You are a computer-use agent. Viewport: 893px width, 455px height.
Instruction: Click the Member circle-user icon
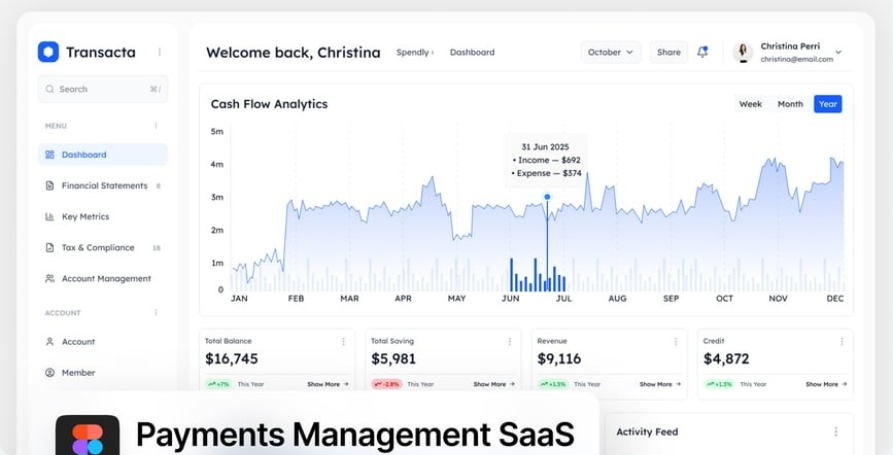[50, 372]
